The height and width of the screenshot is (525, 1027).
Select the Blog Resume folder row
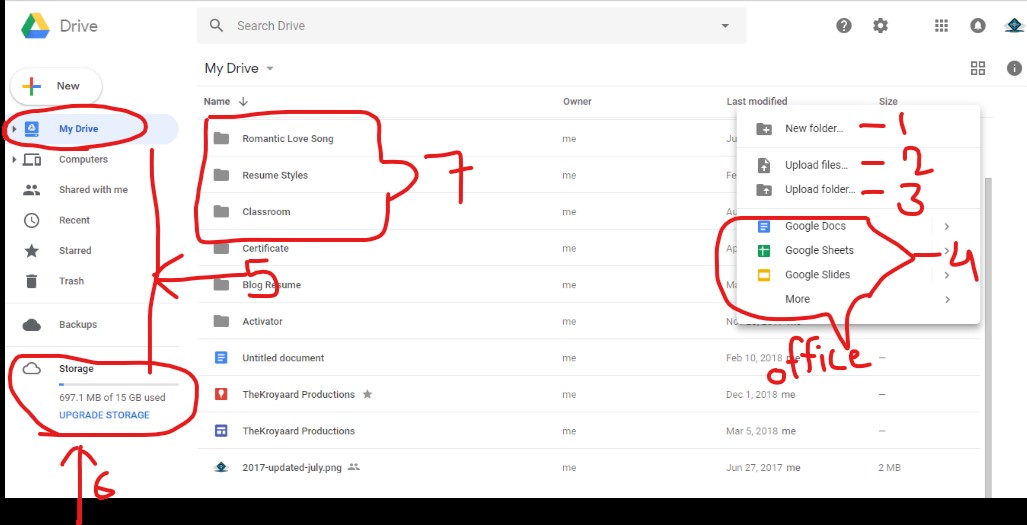coord(589,285)
